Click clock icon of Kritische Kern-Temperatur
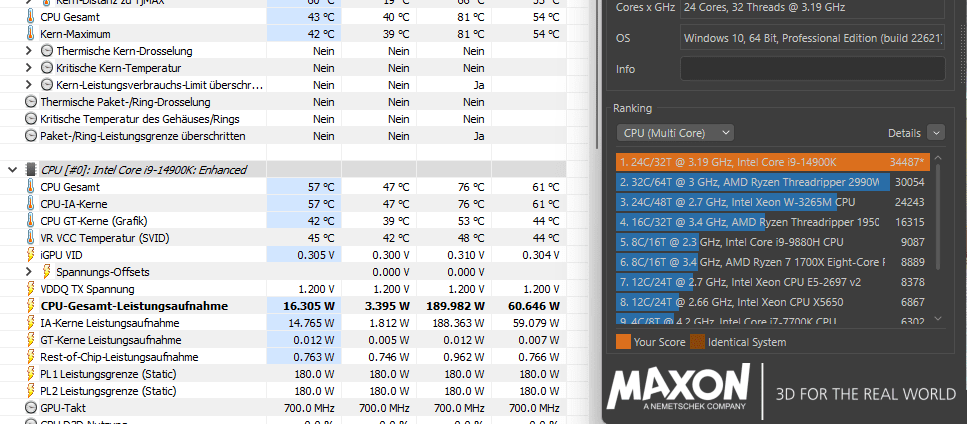Viewport: 967px width, 424px height. [47, 68]
